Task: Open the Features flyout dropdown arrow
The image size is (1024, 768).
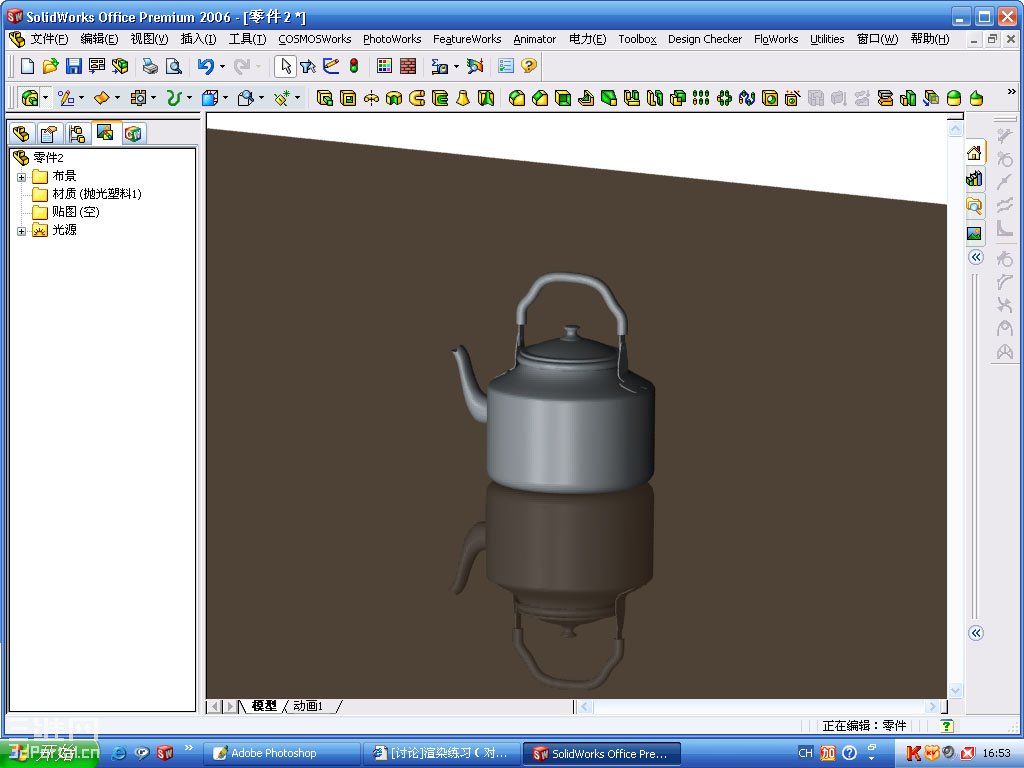Action: tap(45, 98)
